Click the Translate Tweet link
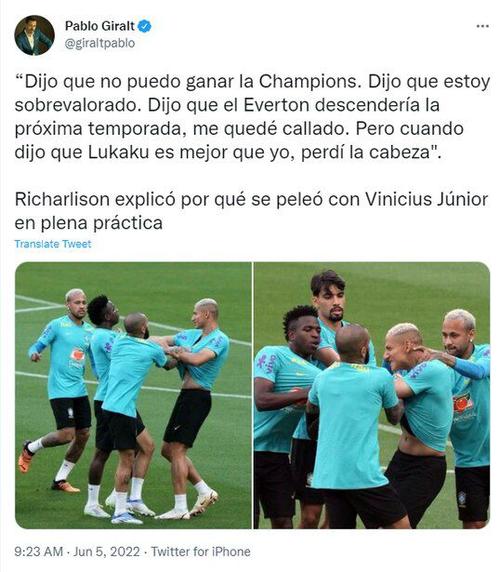Screen dimensions: 500x572 (53, 244)
